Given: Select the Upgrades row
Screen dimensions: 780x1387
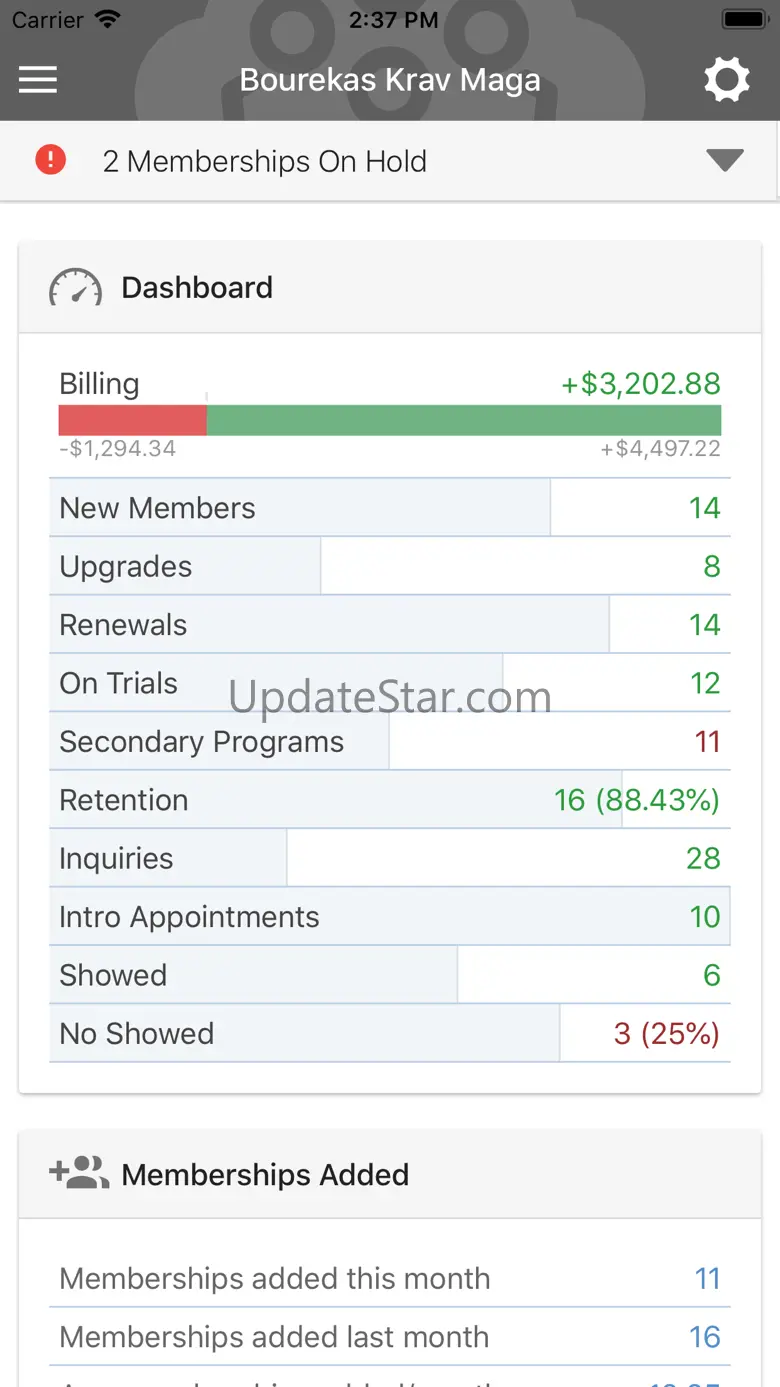Looking at the screenshot, I should [x=390, y=566].
